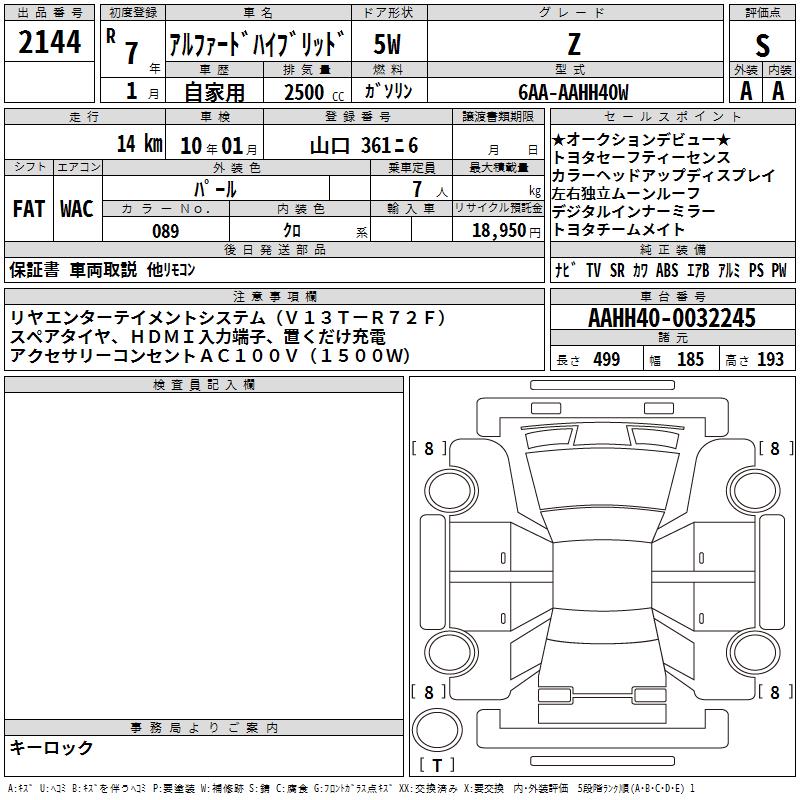Click the seating capacity 7 人
800x800 pixels.
(x=430, y=189)
